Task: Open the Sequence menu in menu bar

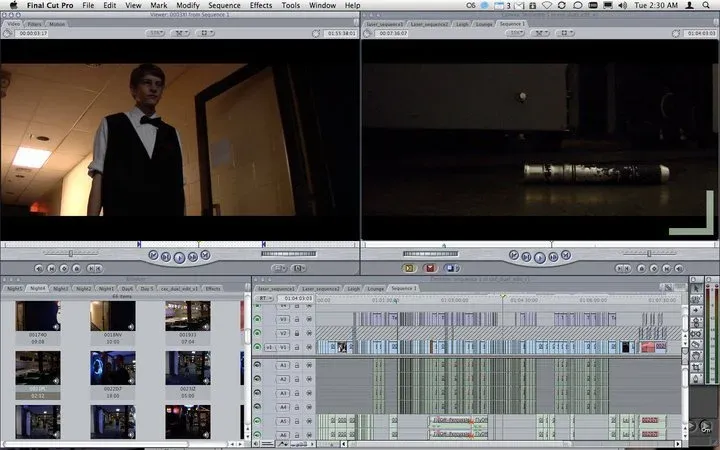Action: [224, 6]
